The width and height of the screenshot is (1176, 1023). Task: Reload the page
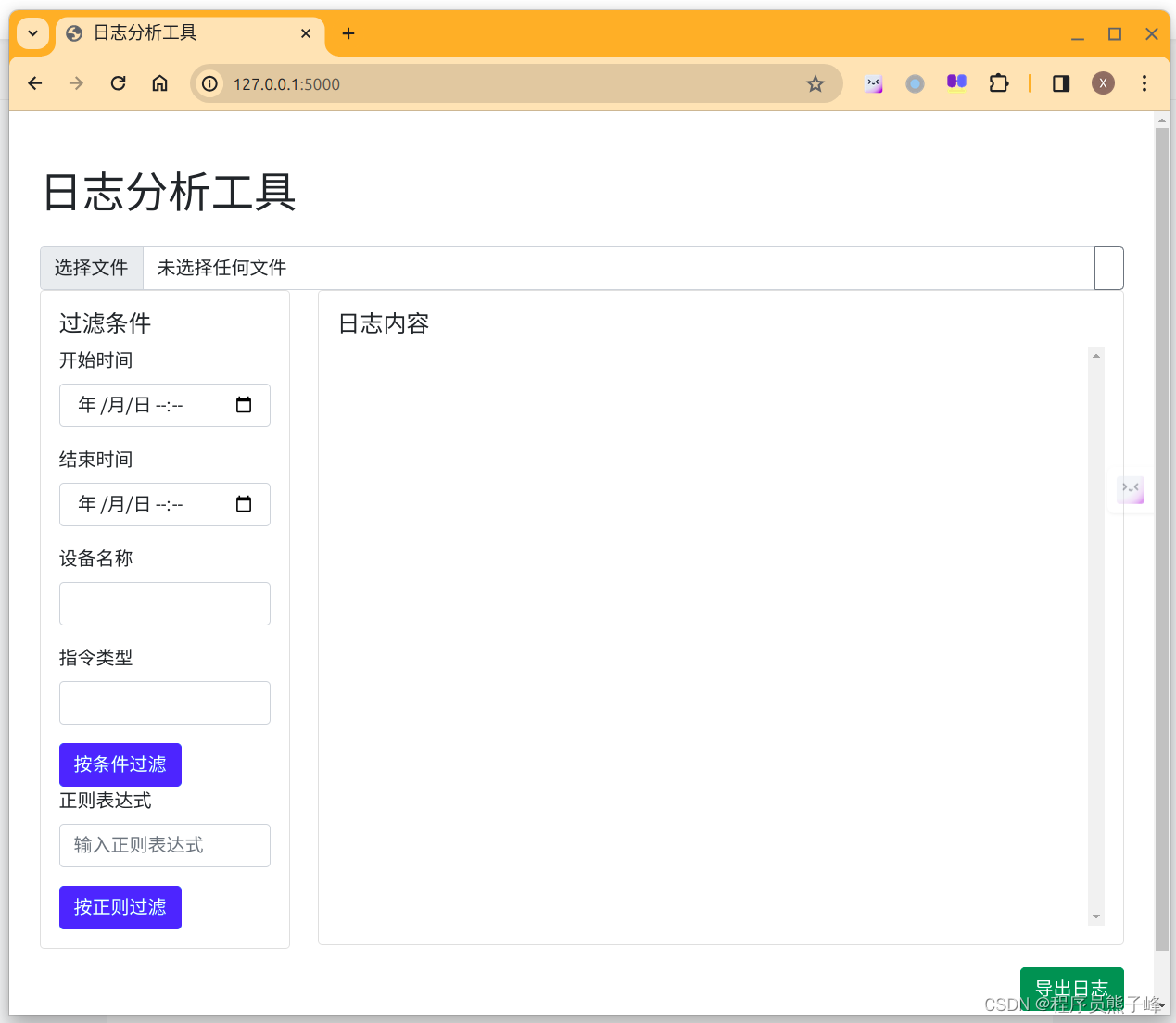click(x=118, y=83)
